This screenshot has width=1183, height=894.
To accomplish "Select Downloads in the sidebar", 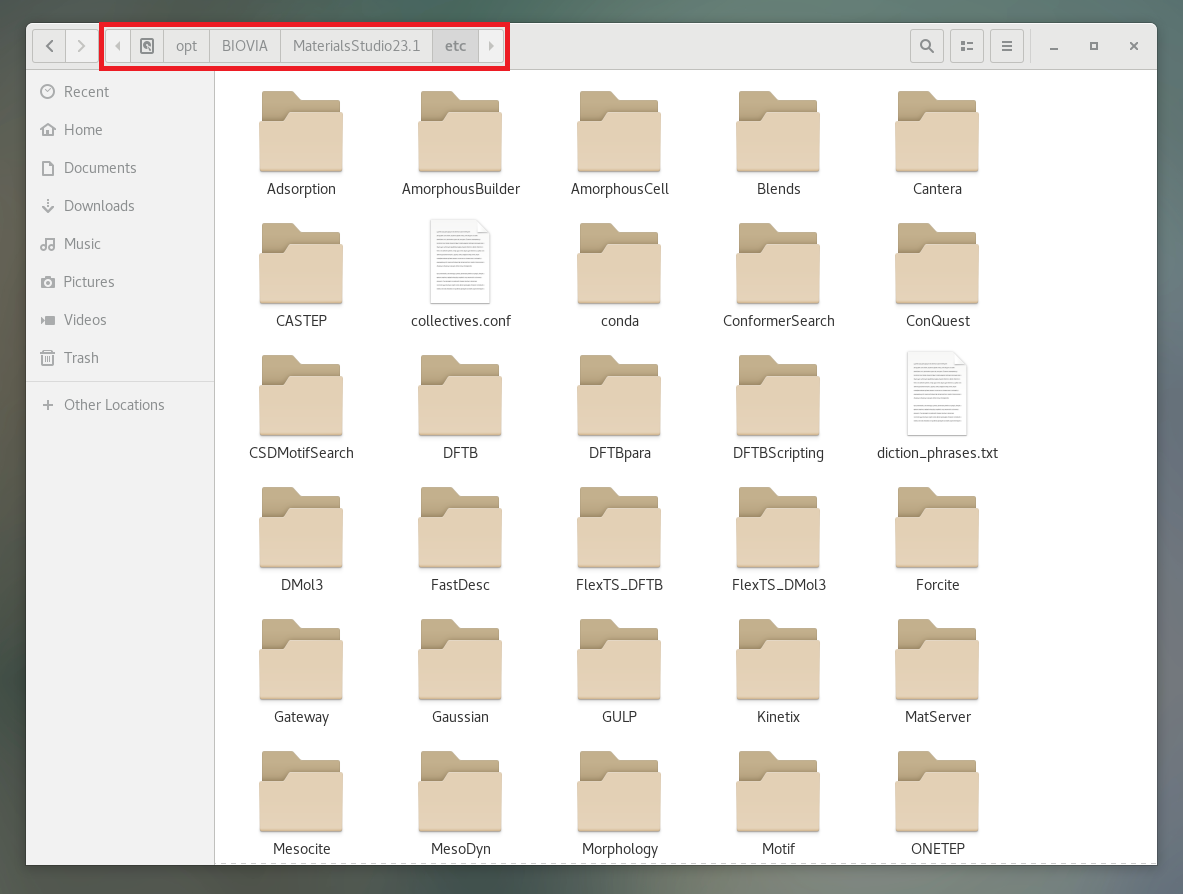I will tap(98, 206).
